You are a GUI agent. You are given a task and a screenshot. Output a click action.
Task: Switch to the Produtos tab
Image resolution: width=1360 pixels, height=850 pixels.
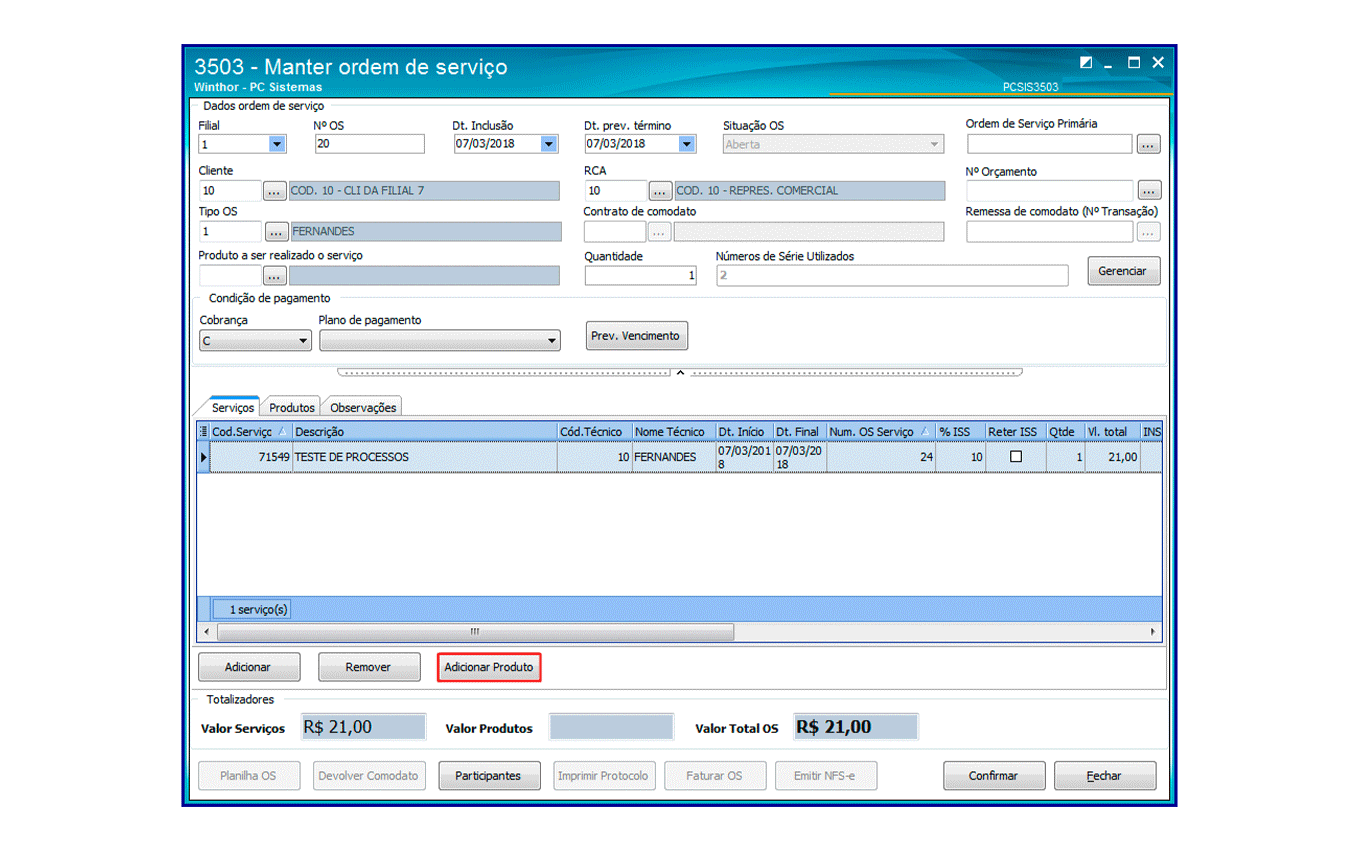coord(292,408)
